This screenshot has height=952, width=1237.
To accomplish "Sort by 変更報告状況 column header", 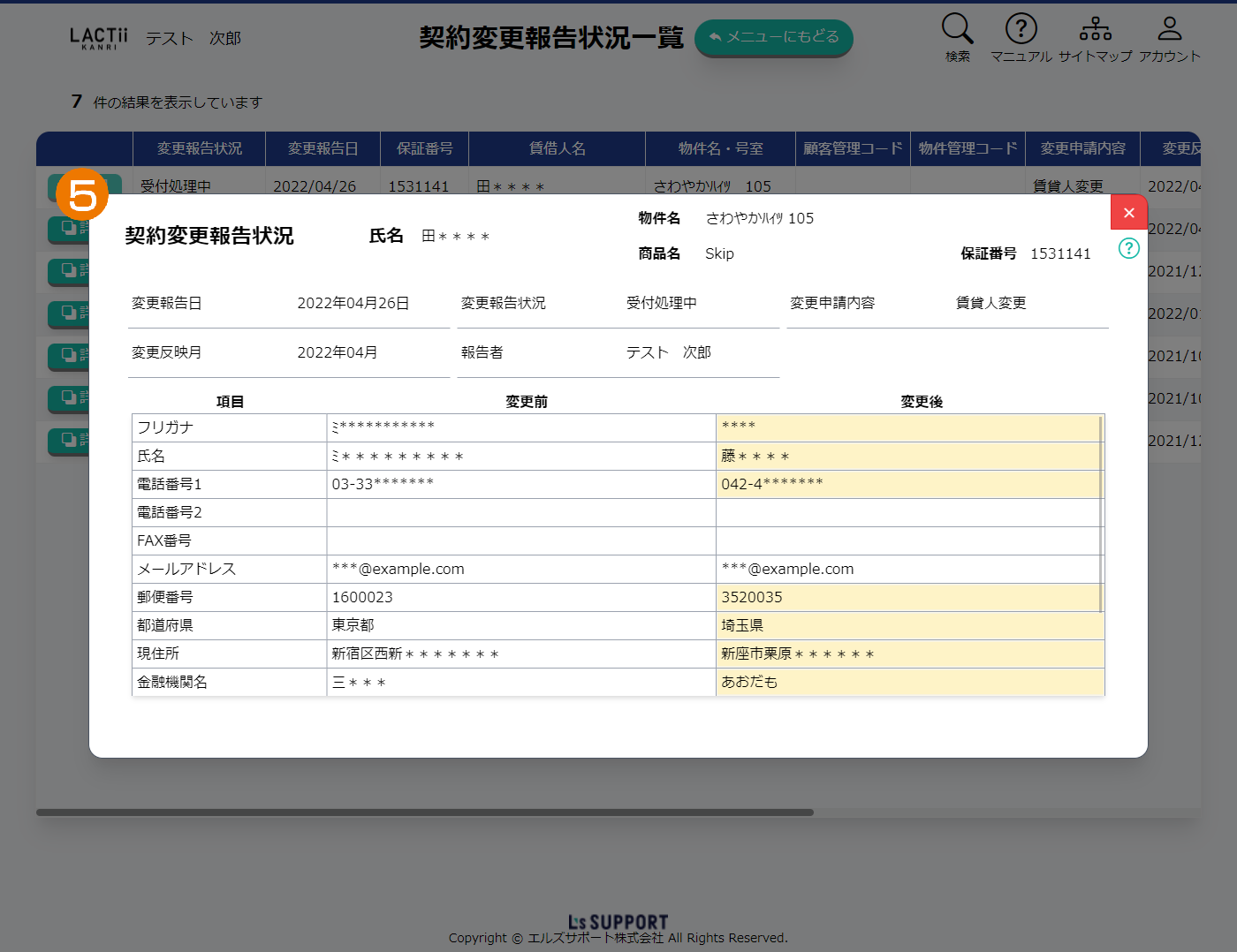I will pos(199,149).
